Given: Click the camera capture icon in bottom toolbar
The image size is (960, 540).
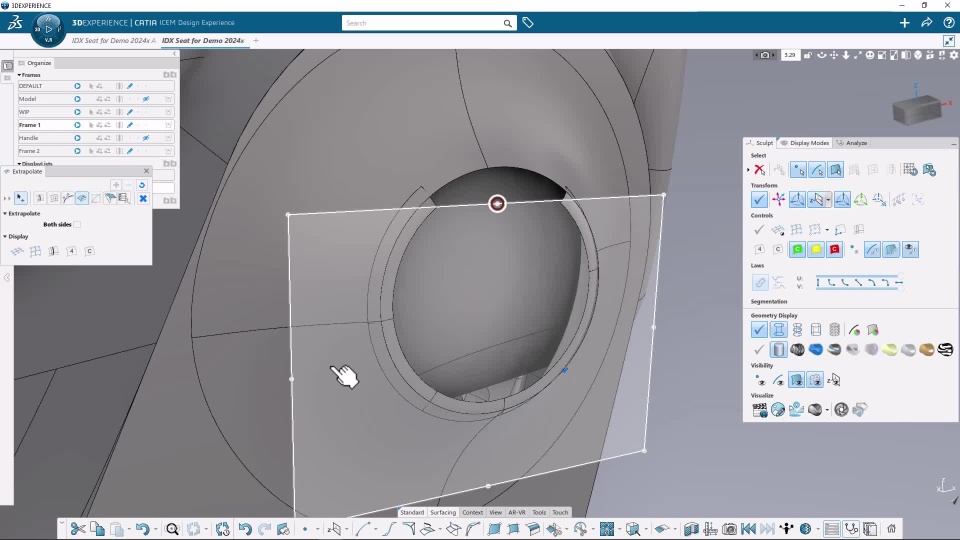Looking at the screenshot, I should 729,529.
